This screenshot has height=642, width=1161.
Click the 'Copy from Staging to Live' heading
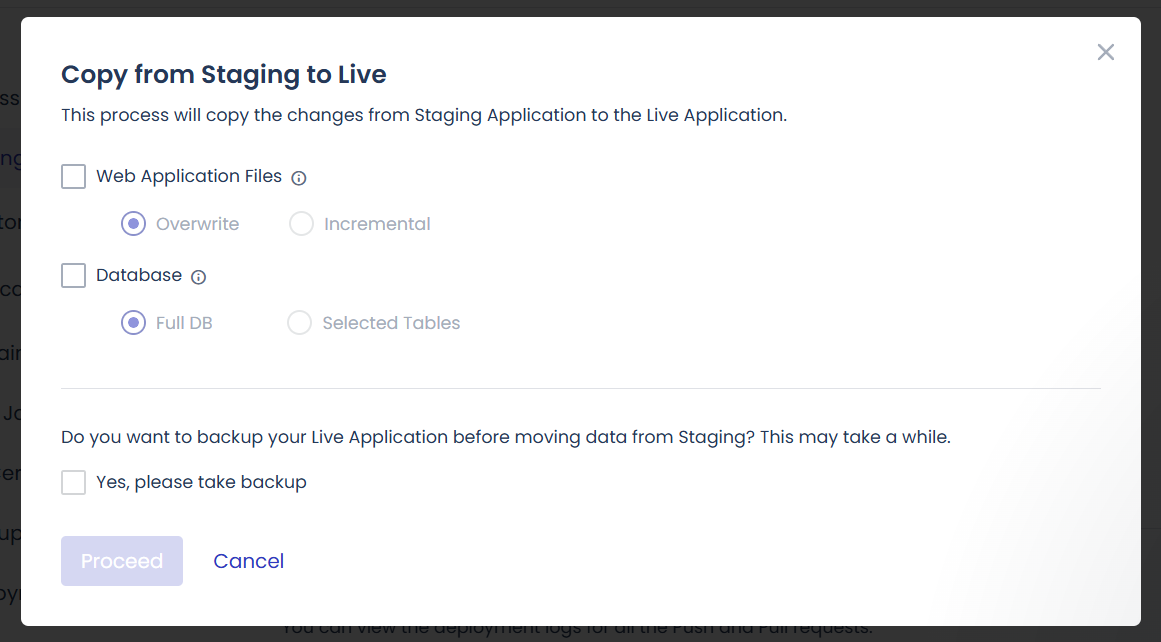tap(224, 74)
